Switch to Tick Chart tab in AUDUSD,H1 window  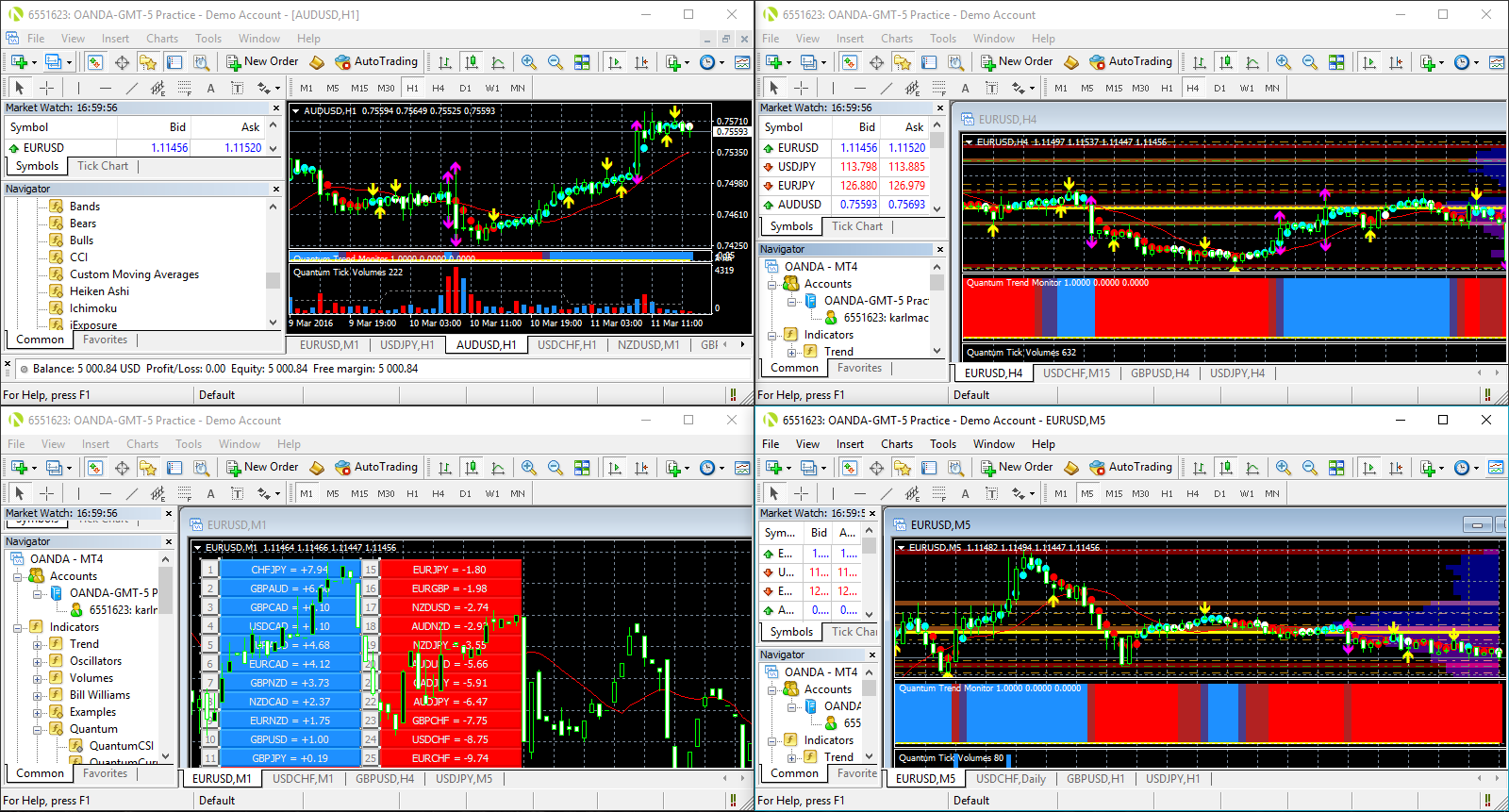(103, 166)
